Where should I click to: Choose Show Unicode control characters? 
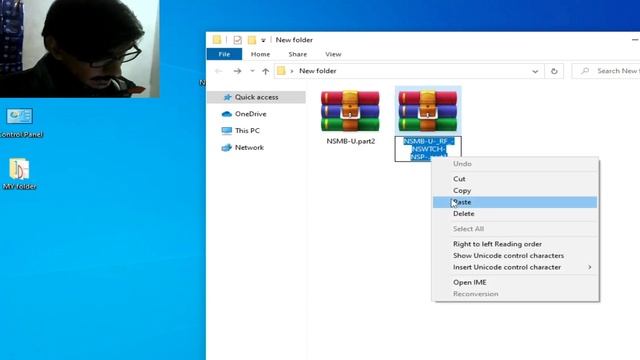515,256
